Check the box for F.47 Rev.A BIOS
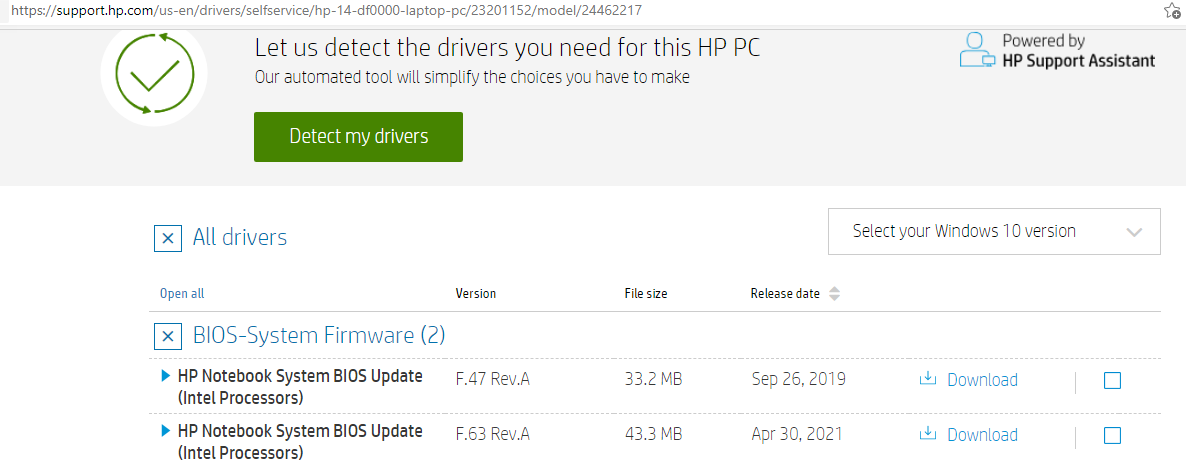The width and height of the screenshot is (1186, 468). [1112, 380]
